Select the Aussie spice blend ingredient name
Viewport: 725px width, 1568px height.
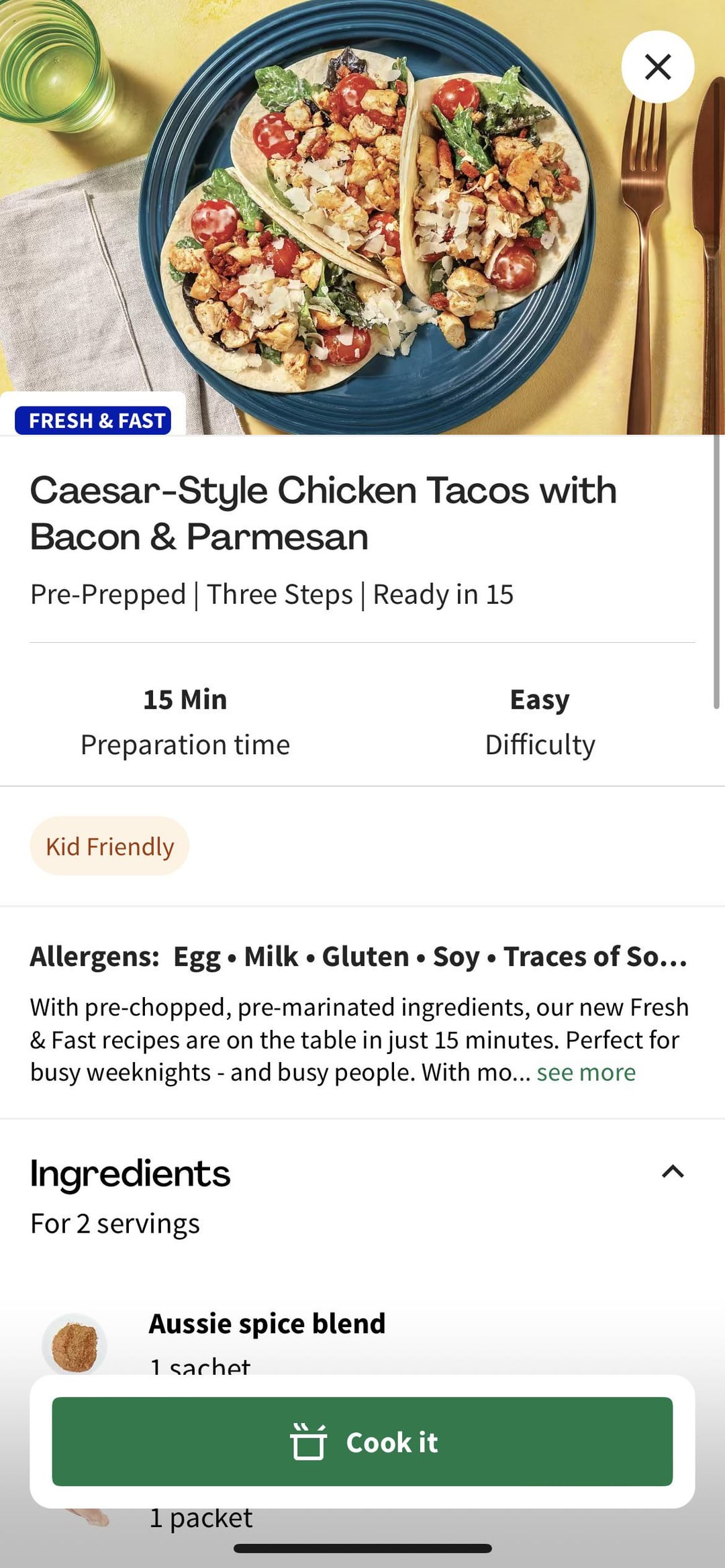coord(267,1324)
